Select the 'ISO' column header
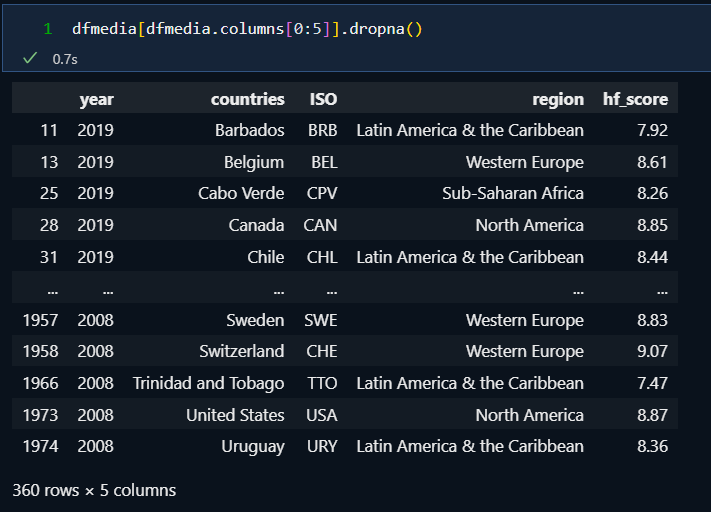711x512 pixels. click(323, 99)
